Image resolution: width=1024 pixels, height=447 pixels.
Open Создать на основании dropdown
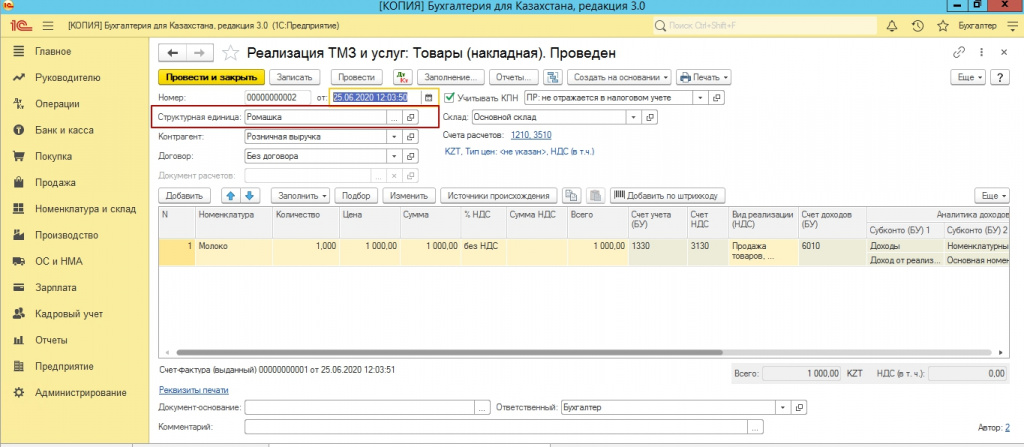620,77
